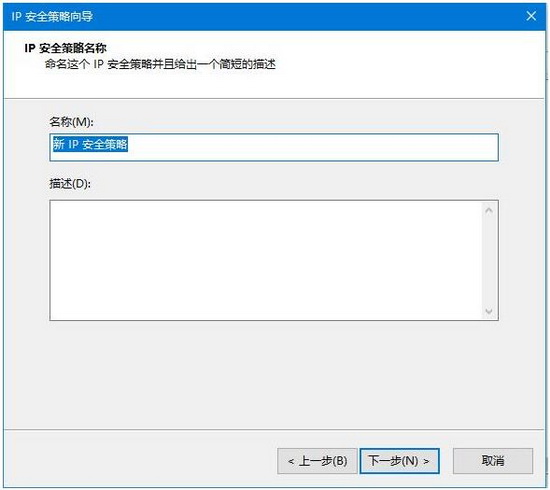This screenshot has height=490, width=550.
Task: Close the IP 安全策略向导 dialog
Action: [531, 16]
